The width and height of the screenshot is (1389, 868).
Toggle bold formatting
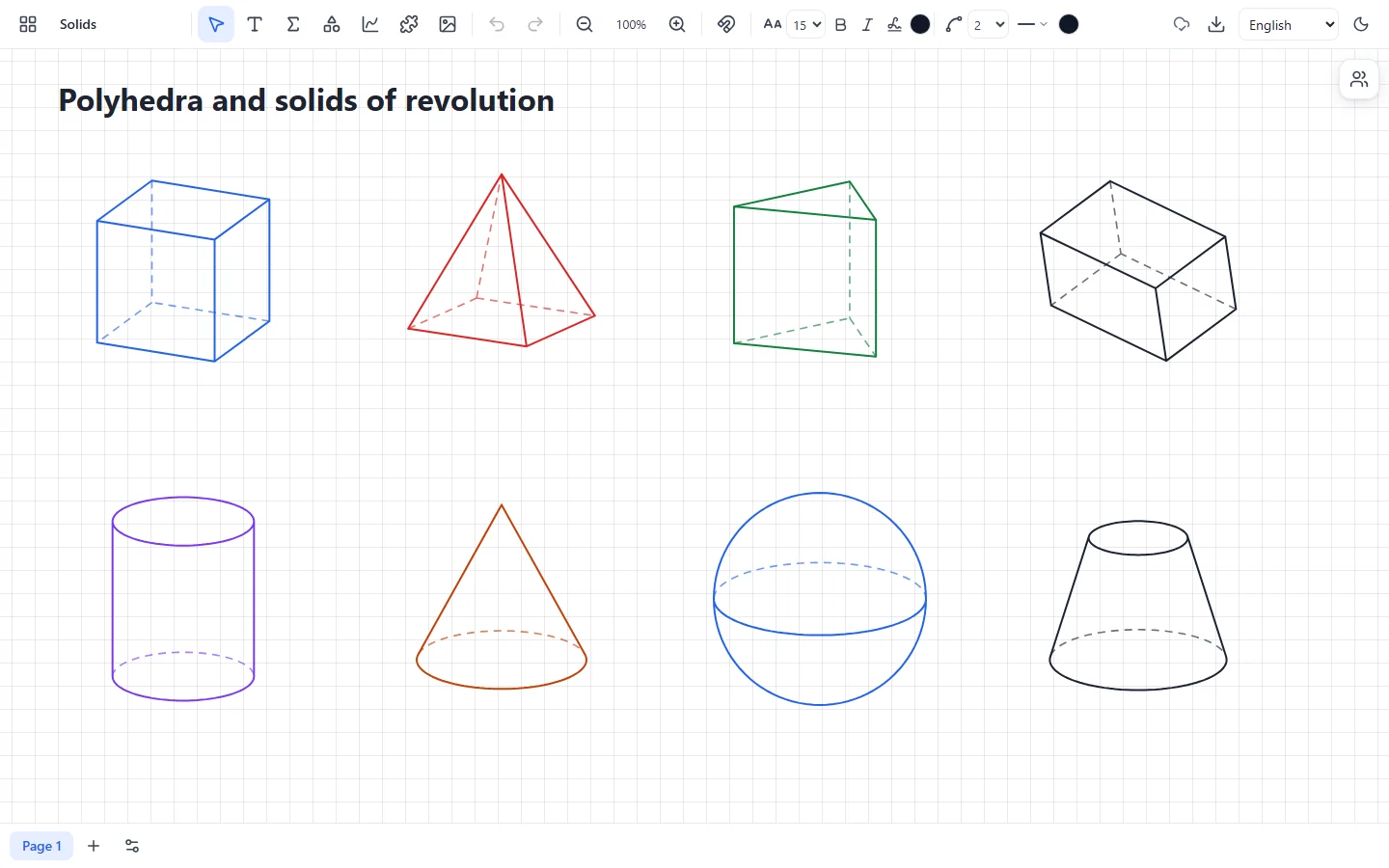[841, 24]
